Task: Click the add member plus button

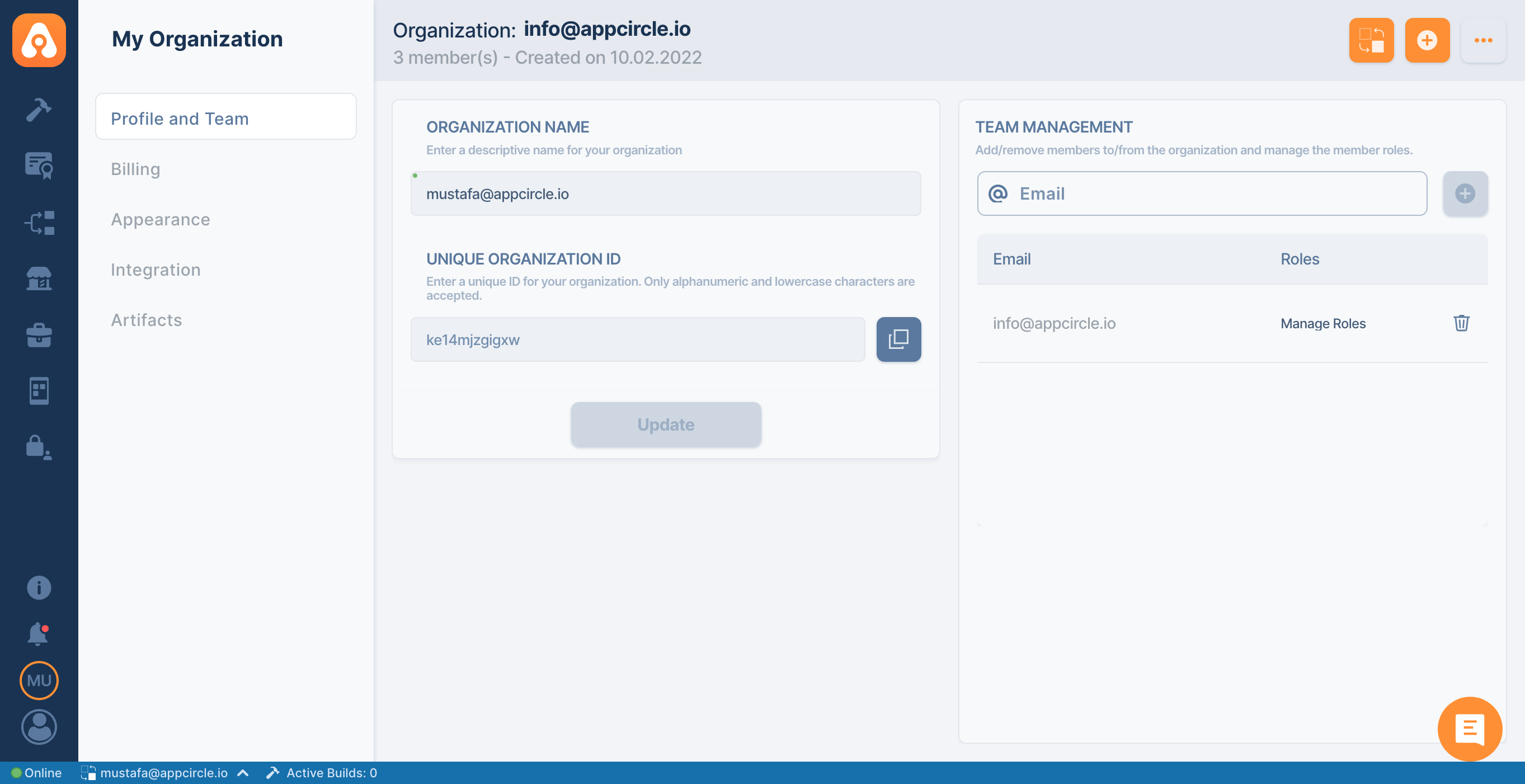Action: (x=1465, y=193)
